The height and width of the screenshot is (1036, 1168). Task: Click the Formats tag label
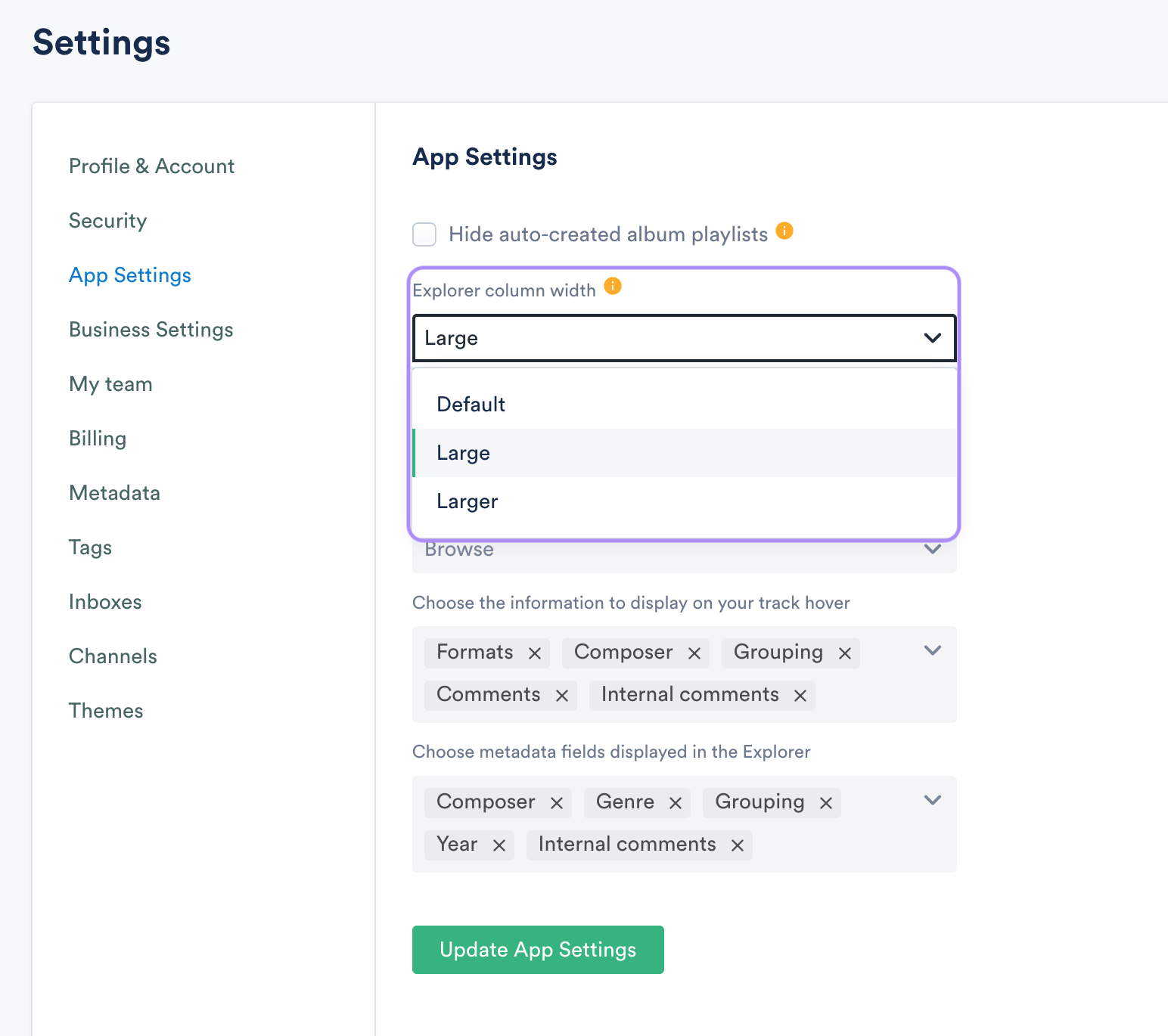click(x=474, y=653)
